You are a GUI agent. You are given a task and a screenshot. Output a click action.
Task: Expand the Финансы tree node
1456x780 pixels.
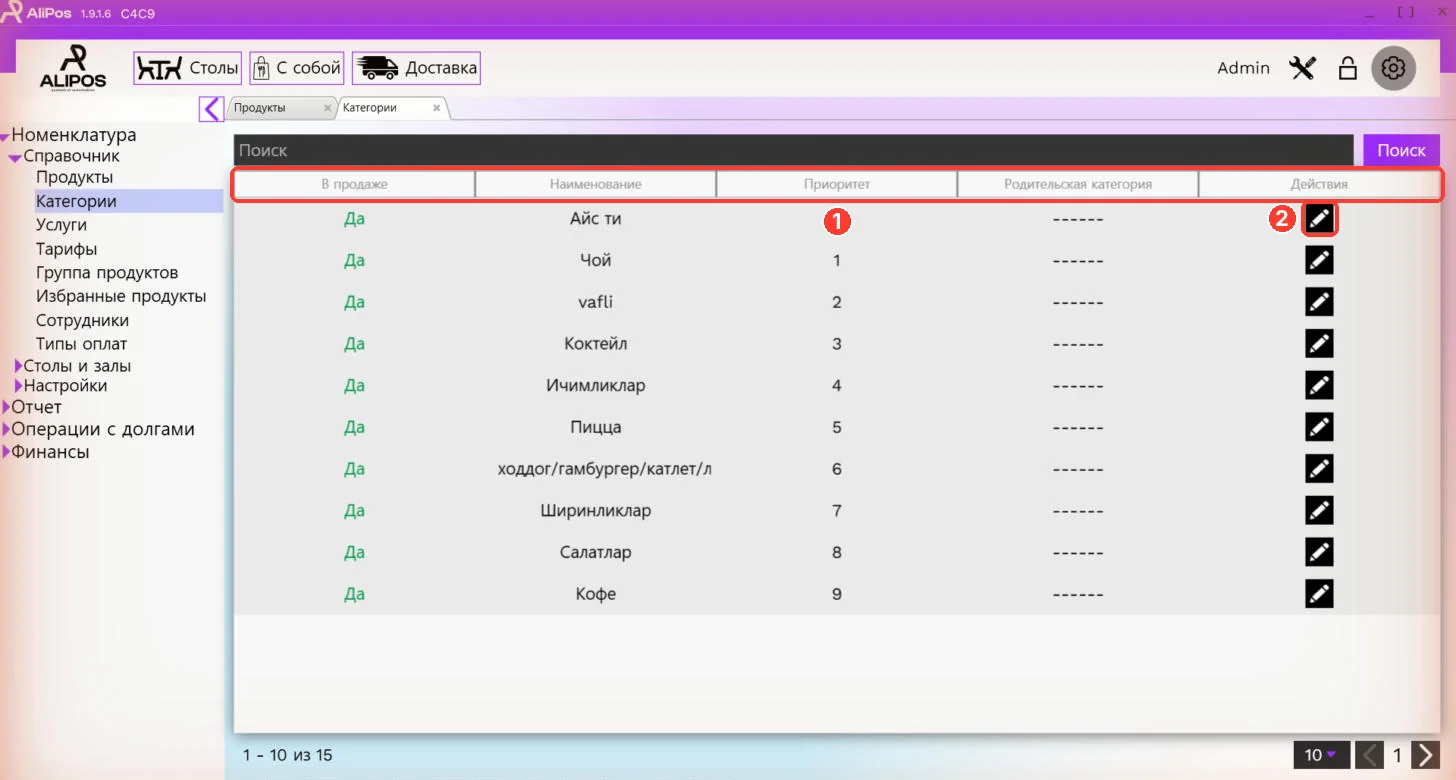coord(6,452)
